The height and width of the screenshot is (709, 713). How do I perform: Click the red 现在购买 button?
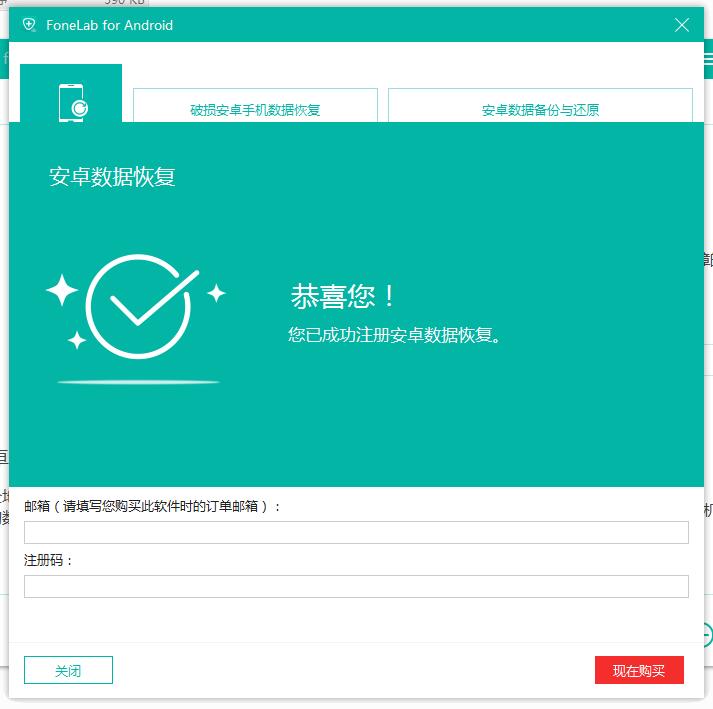(x=639, y=669)
